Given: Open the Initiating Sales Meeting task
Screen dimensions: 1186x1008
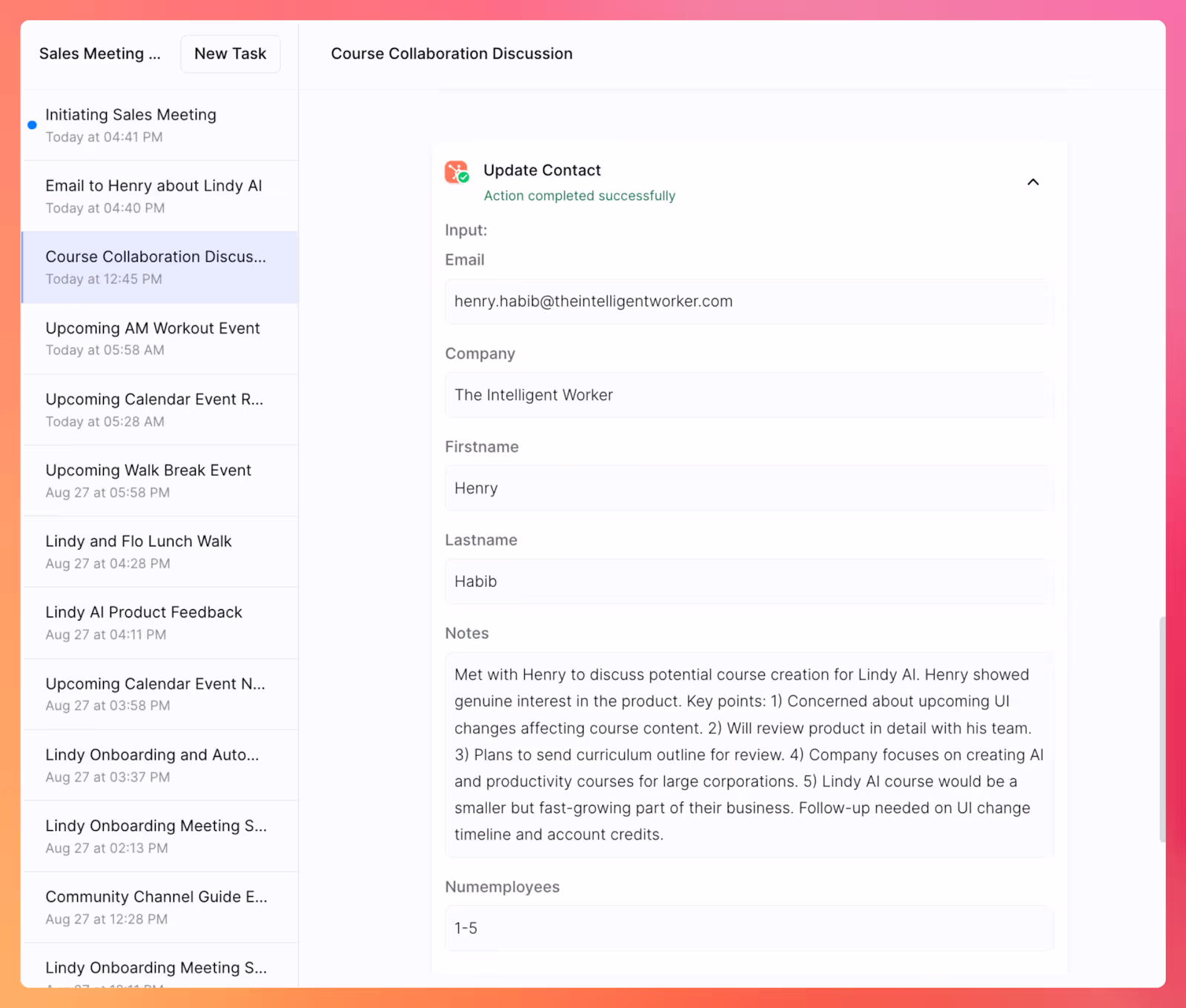Looking at the screenshot, I should click(x=160, y=125).
